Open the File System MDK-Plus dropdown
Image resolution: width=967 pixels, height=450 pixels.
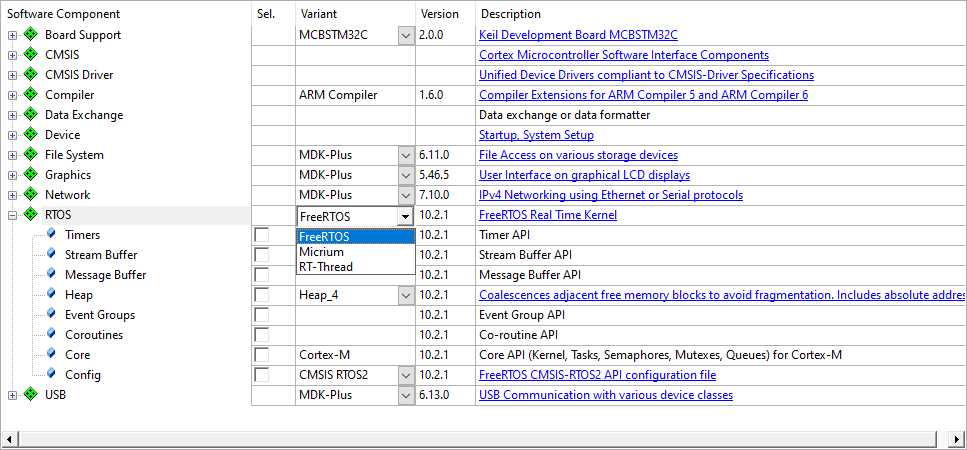pyautogui.click(x=406, y=155)
